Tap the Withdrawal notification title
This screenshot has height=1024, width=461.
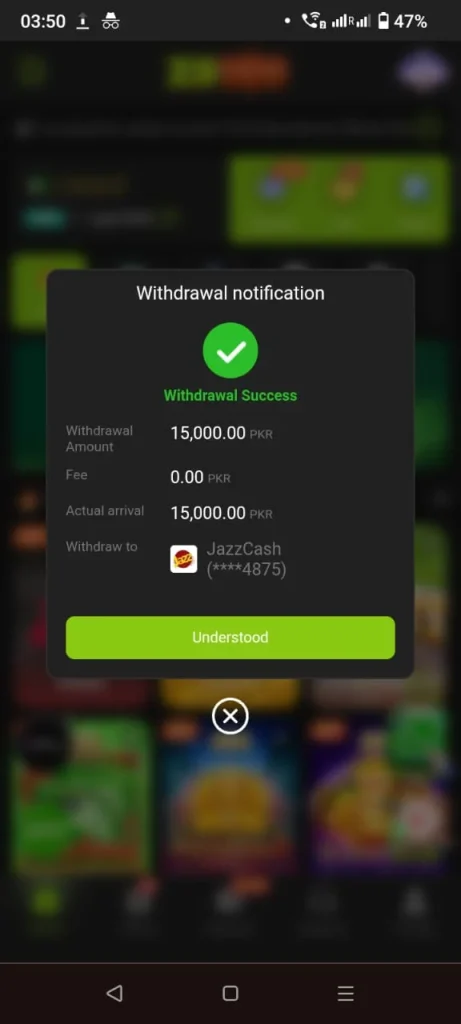click(x=230, y=293)
